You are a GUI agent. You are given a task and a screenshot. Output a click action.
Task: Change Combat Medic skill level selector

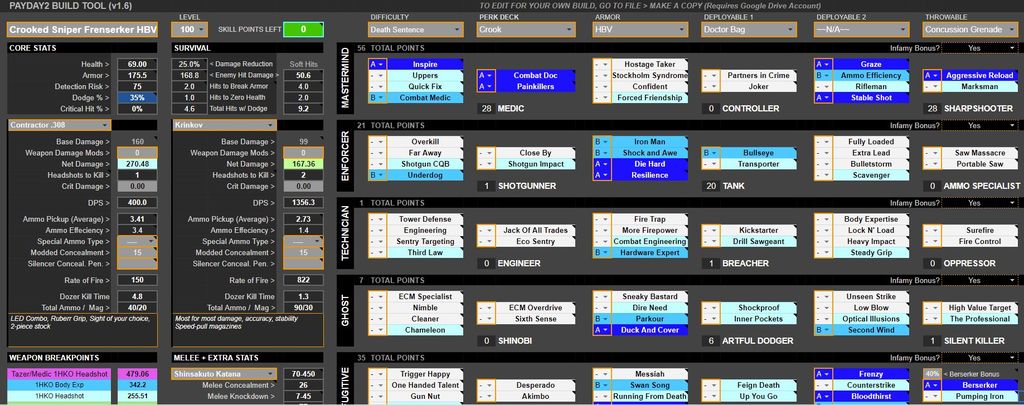(377, 98)
